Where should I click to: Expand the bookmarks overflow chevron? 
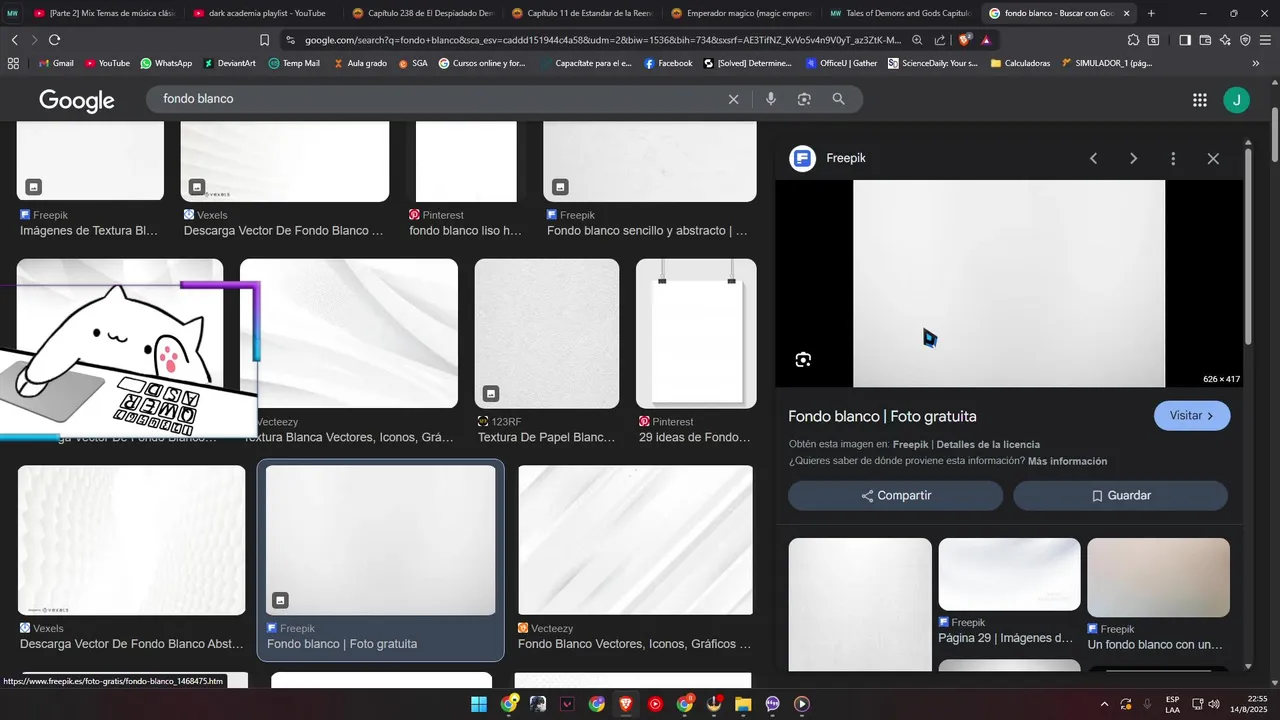point(1256,63)
